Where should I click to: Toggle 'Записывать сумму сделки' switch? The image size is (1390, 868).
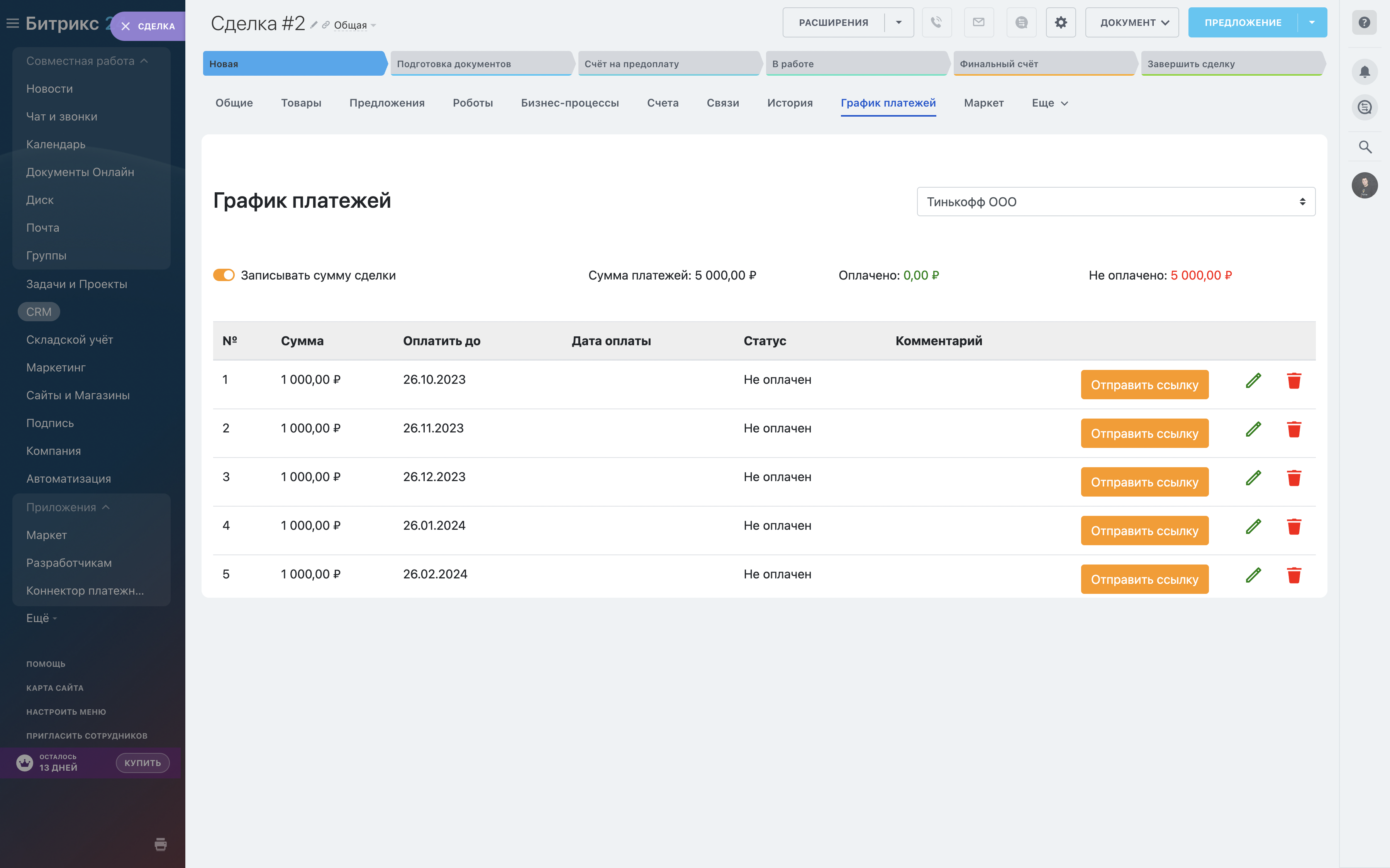click(x=224, y=275)
